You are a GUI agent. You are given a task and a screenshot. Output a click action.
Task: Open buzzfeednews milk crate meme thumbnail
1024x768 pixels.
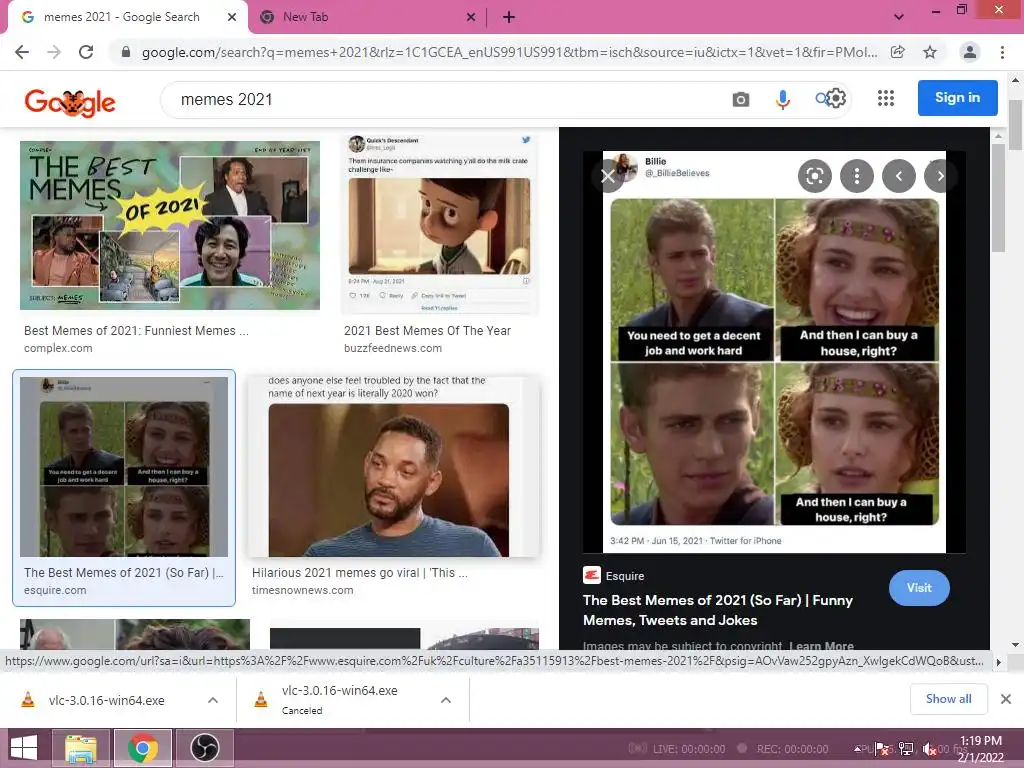[440, 225]
